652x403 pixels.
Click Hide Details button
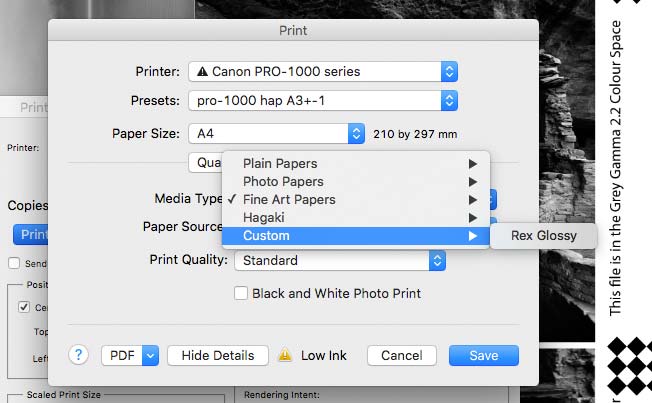pos(218,356)
